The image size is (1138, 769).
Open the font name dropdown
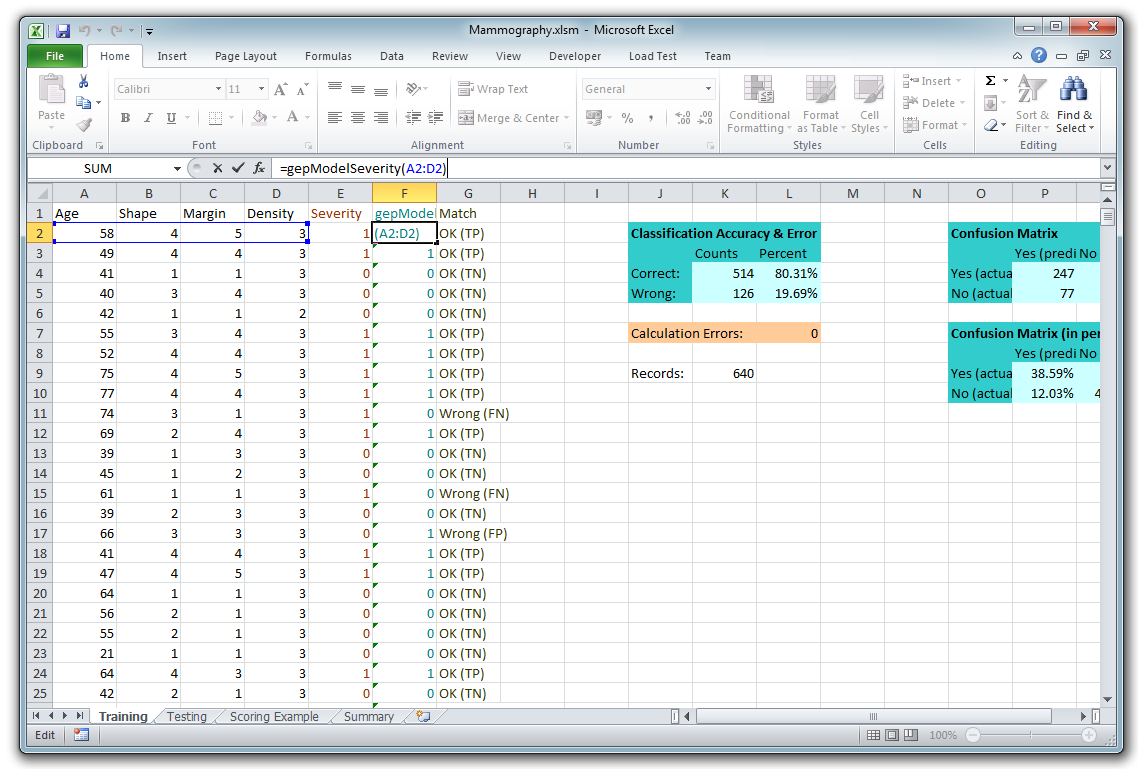[218, 89]
